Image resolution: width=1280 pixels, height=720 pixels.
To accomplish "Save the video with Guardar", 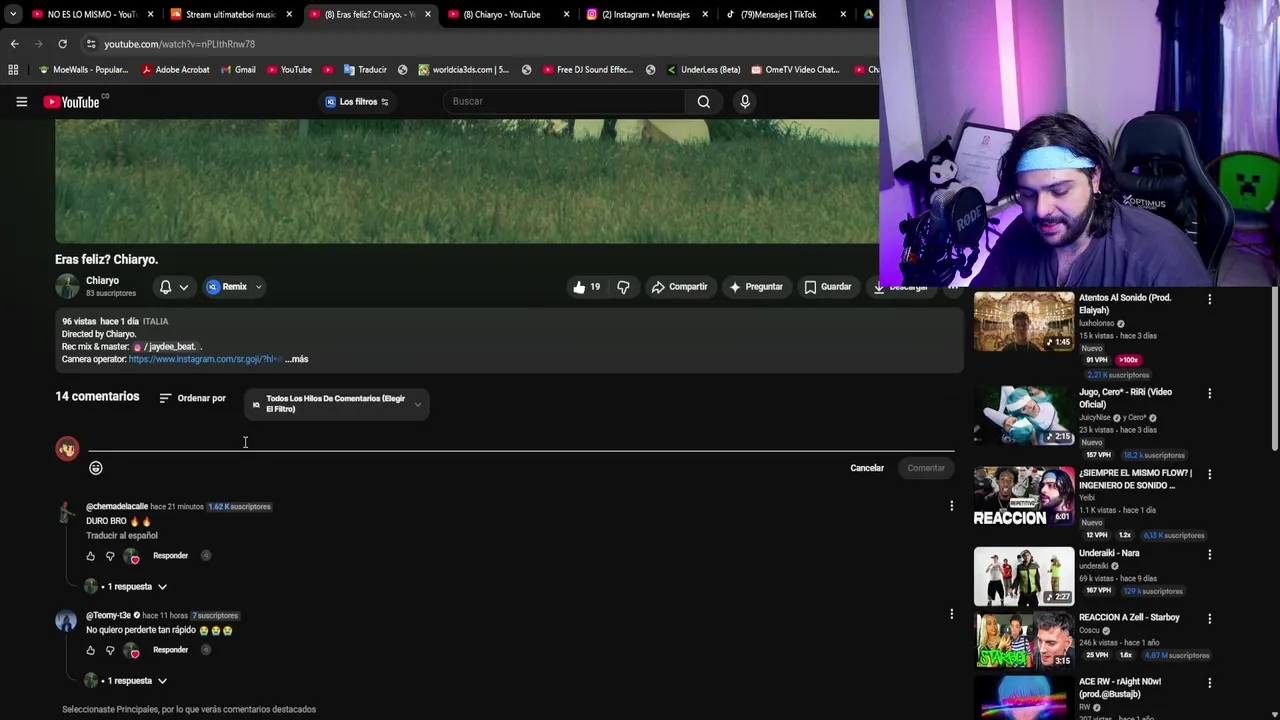I will 828,287.
